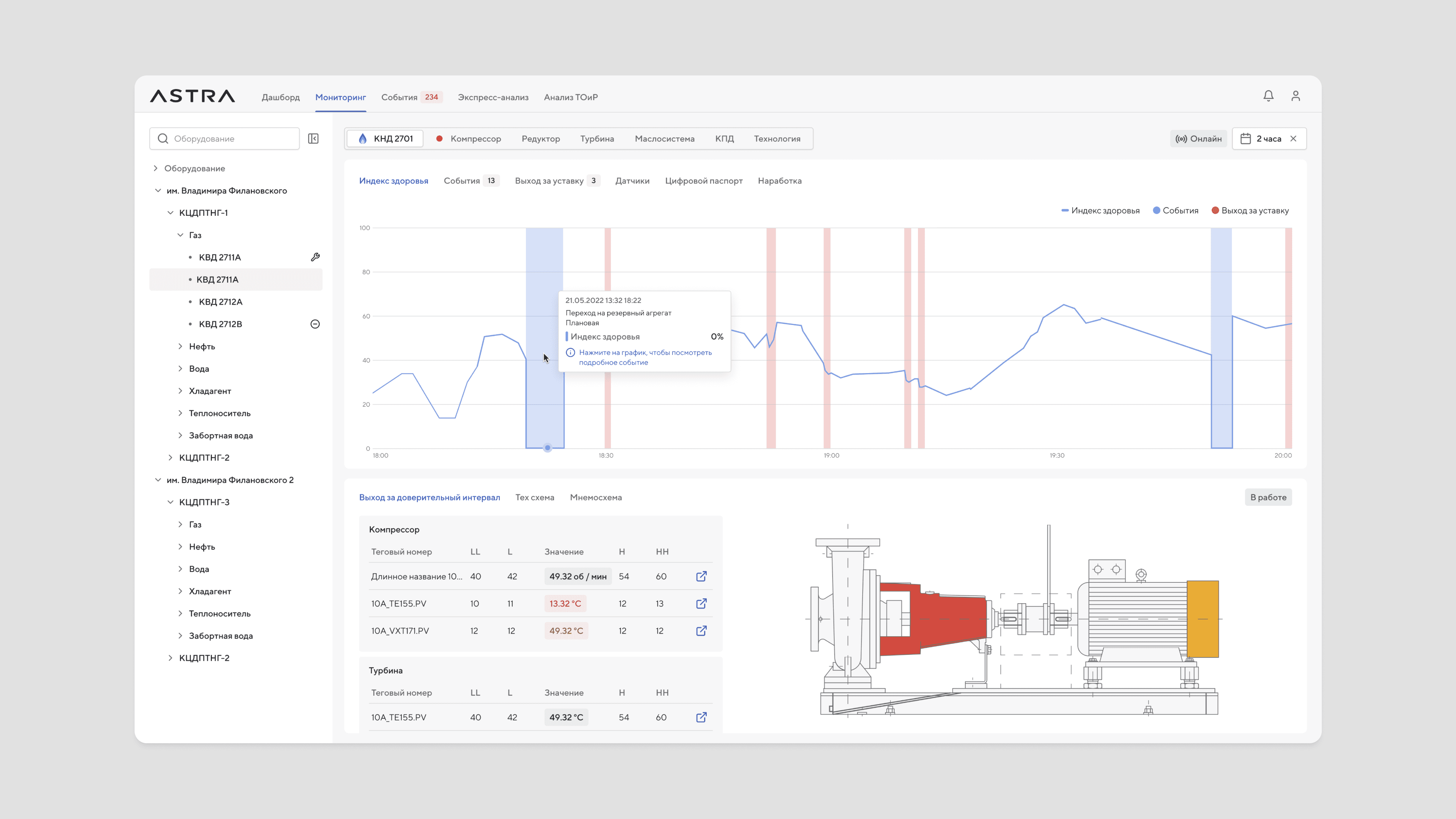Open external link for 10A_VXT171.PV row

(x=701, y=631)
